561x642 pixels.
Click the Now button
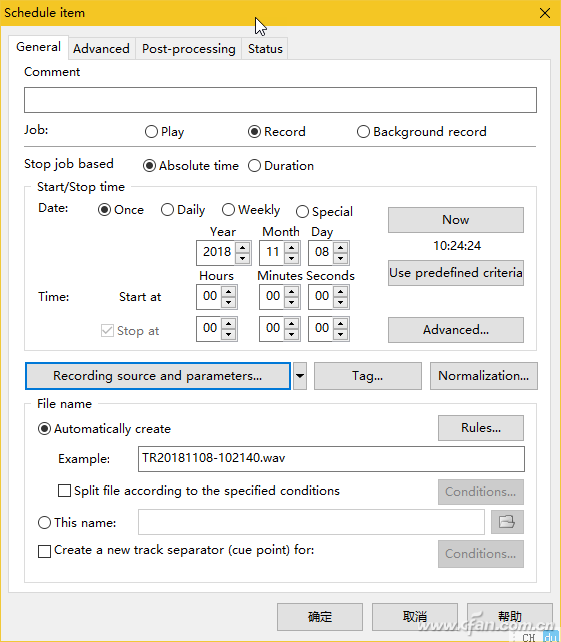(455, 220)
